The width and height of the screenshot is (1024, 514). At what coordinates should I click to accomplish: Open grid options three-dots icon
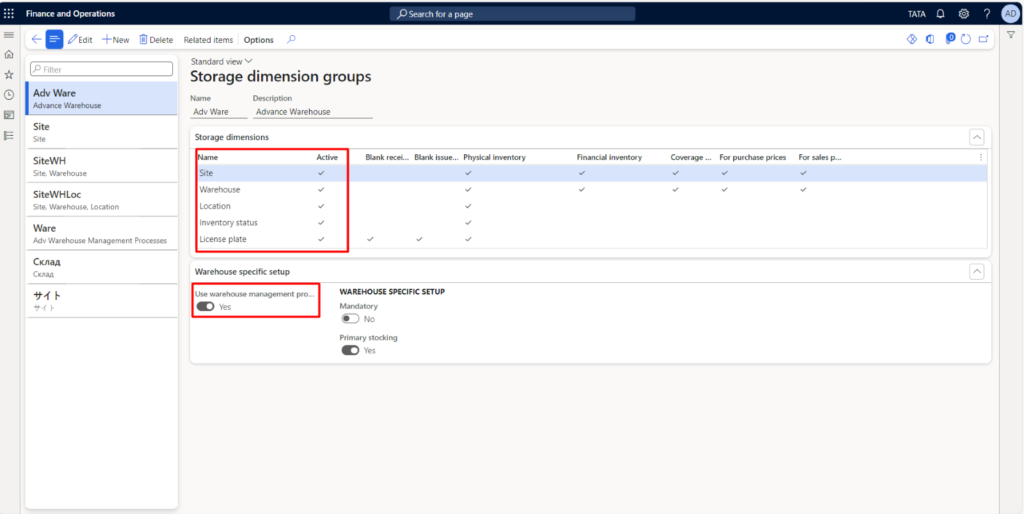click(x=980, y=157)
